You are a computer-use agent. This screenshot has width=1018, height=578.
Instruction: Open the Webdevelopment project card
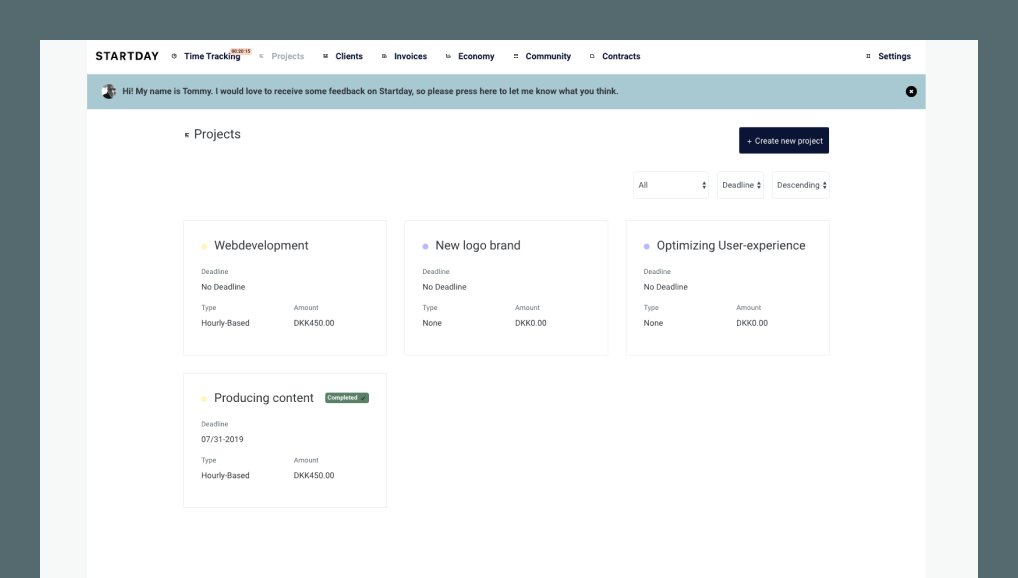pos(284,288)
